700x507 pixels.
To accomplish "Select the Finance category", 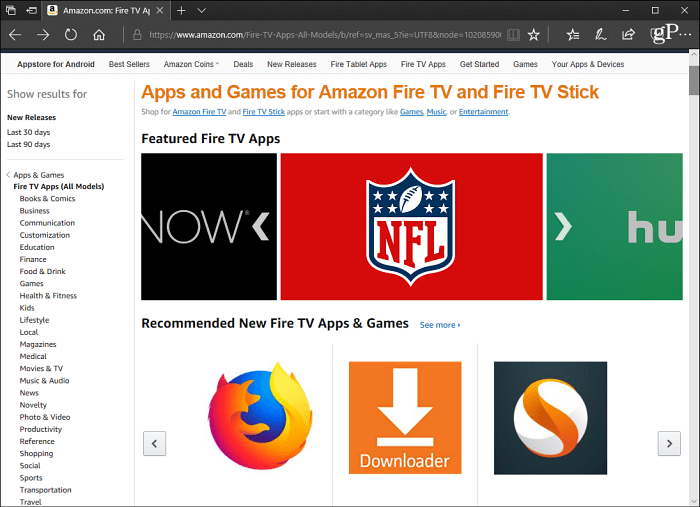I will [x=33, y=259].
